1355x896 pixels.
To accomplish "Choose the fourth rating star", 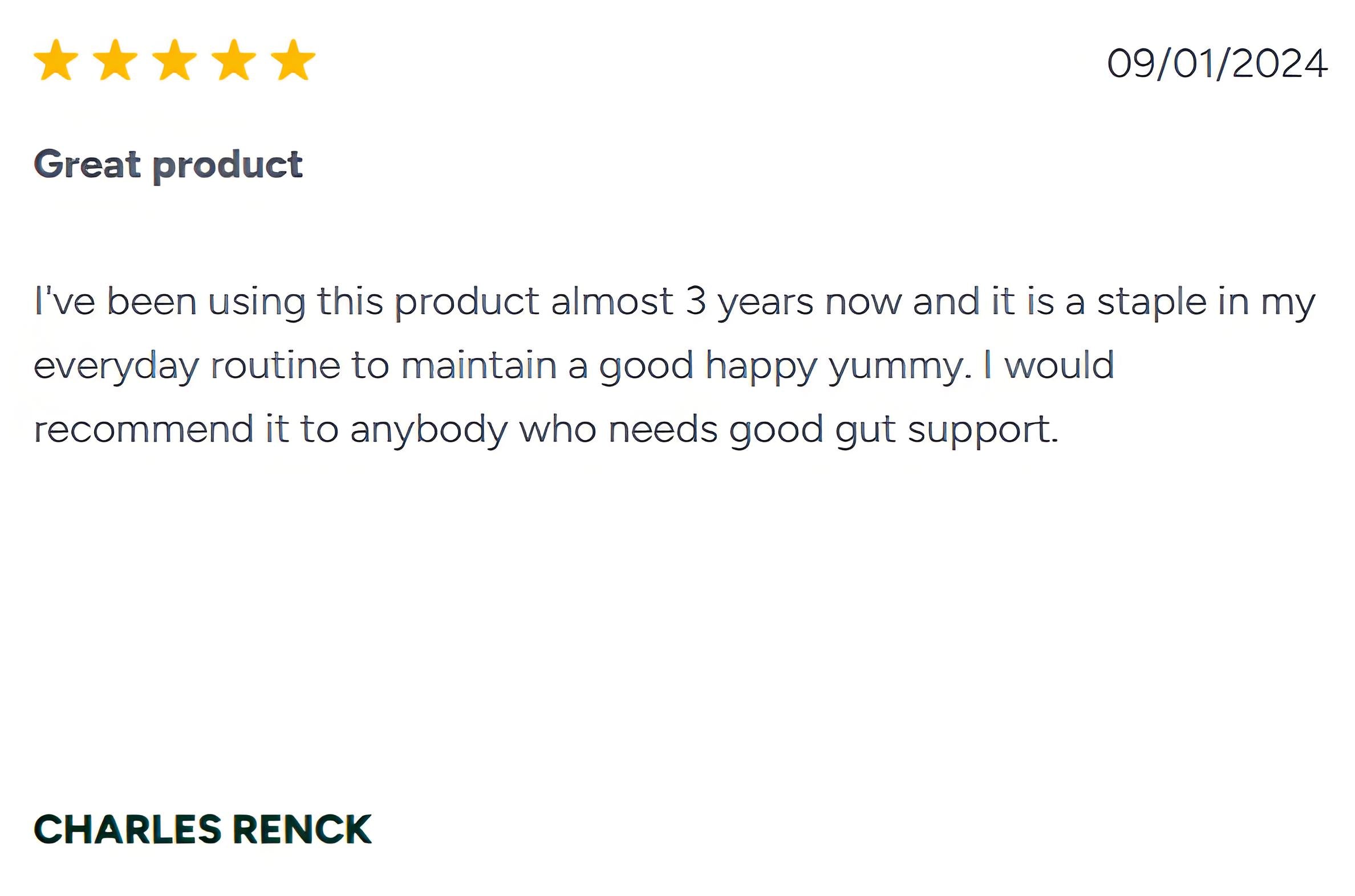I will [x=234, y=60].
